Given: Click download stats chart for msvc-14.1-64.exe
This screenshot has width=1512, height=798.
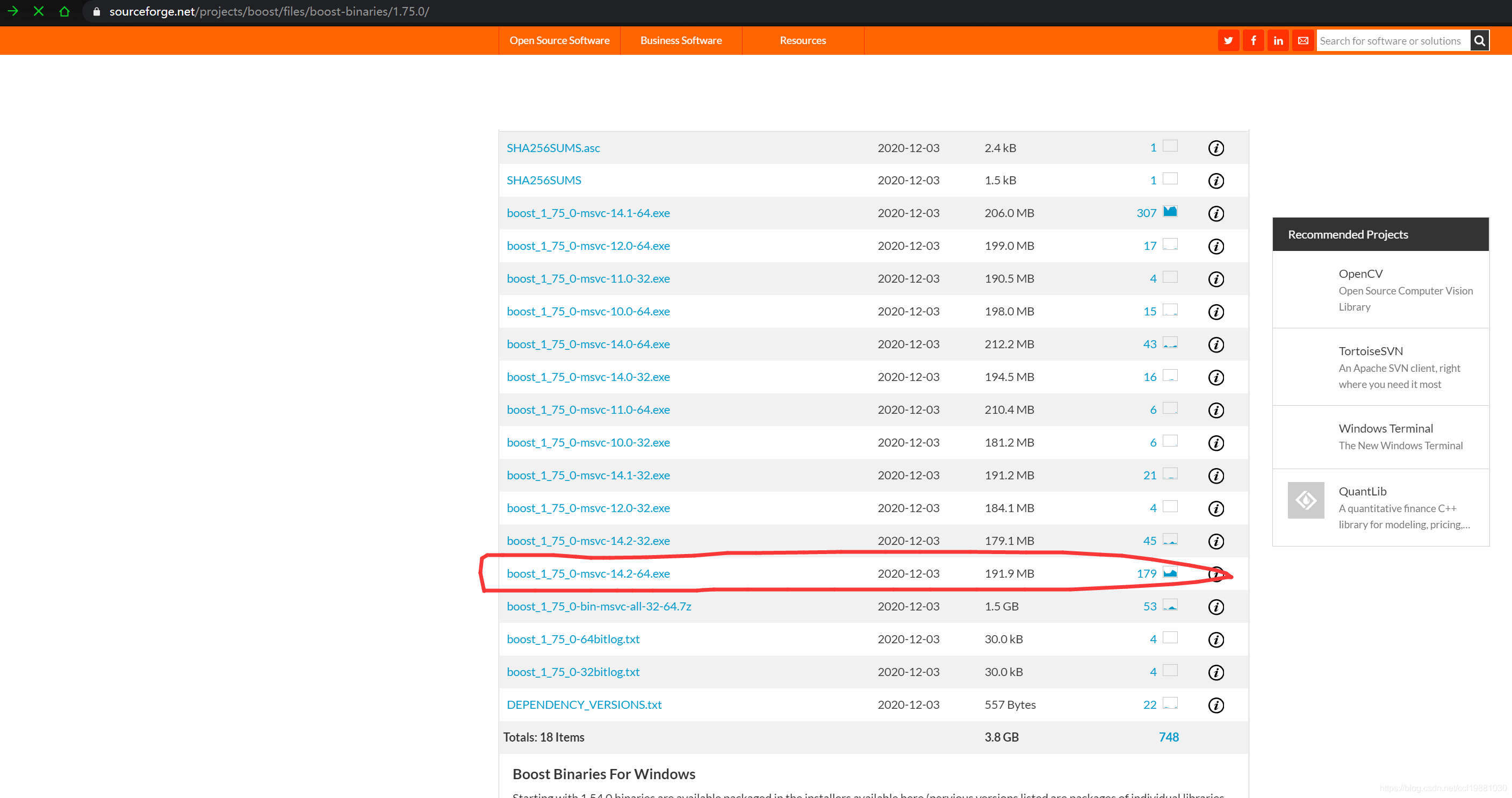Looking at the screenshot, I should (1170, 211).
